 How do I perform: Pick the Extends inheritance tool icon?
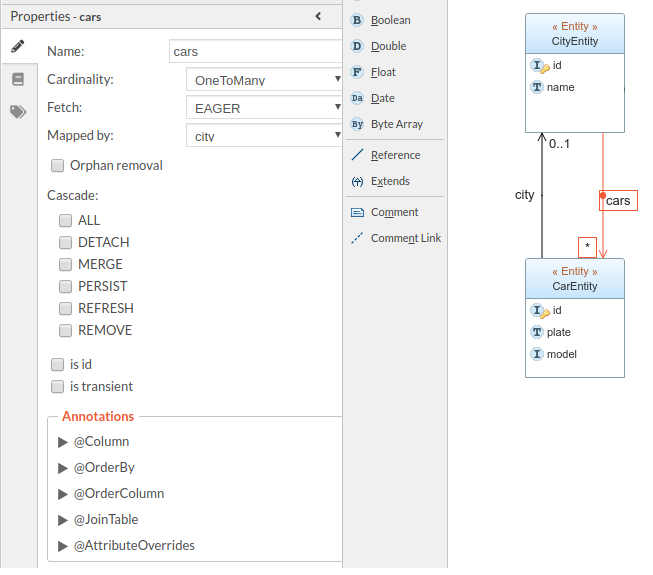pos(357,182)
